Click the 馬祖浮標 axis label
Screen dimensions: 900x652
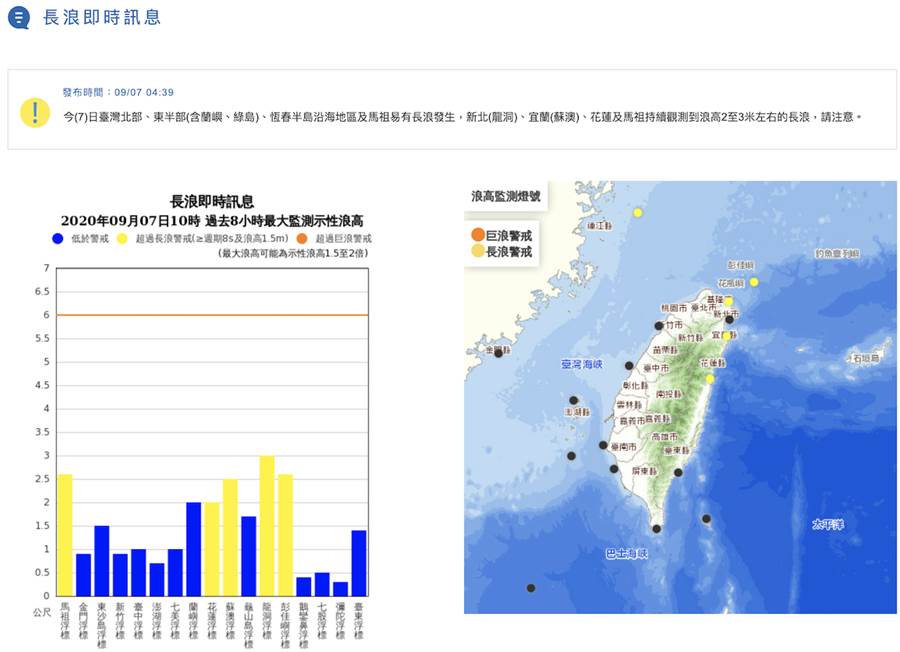pyautogui.click(x=65, y=621)
